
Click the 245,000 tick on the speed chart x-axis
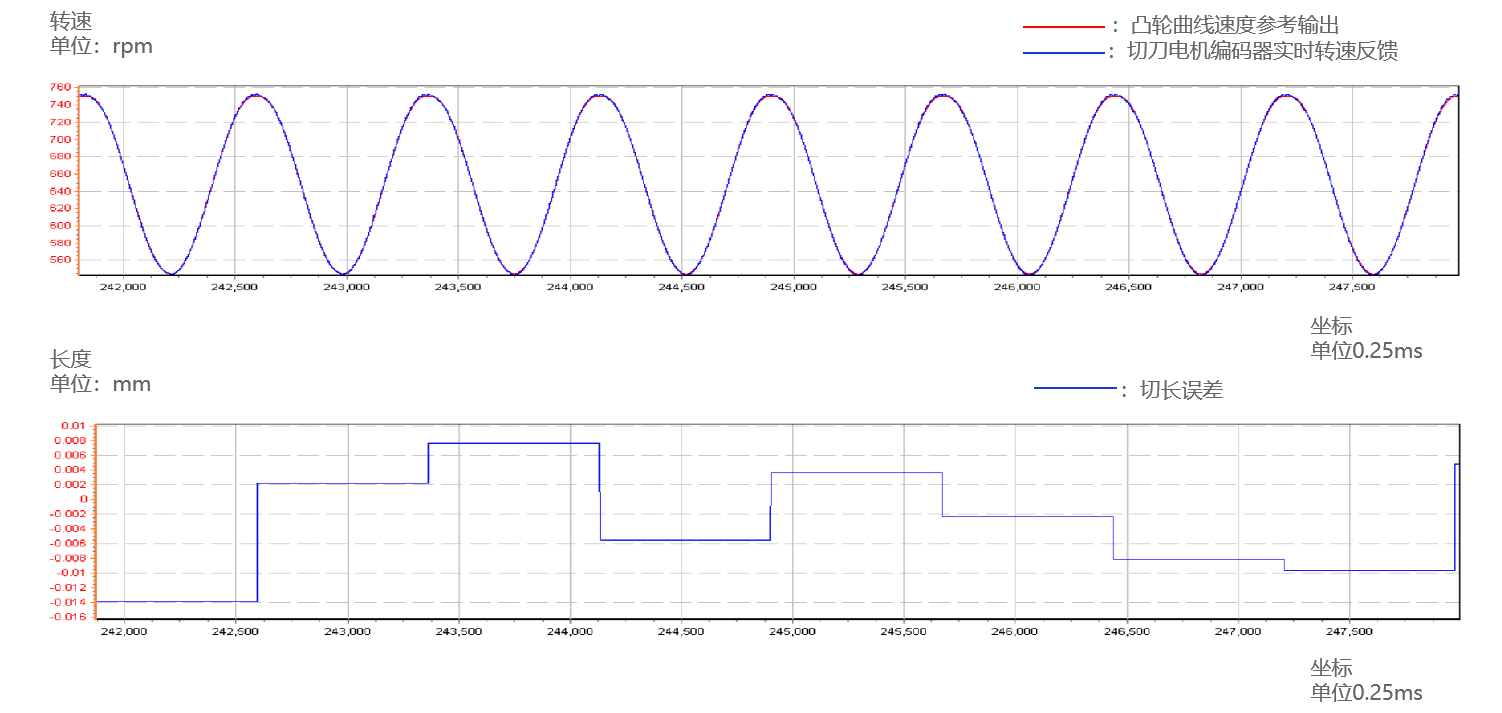794,286
